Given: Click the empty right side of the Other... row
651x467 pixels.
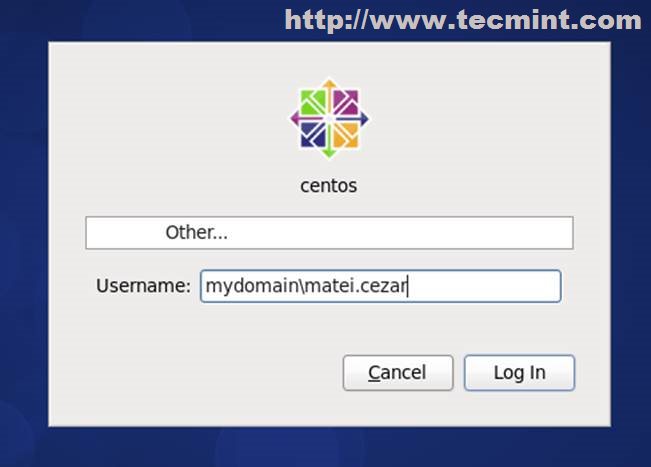Looking at the screenshot, I should [450, 233].
